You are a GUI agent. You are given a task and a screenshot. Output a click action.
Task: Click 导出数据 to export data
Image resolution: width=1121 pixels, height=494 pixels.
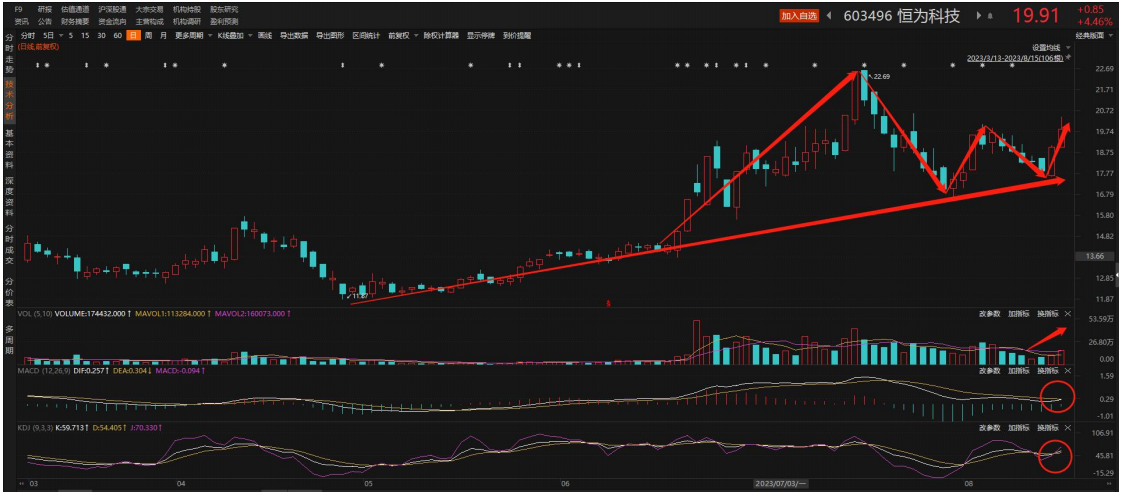(x=294, y=35)
